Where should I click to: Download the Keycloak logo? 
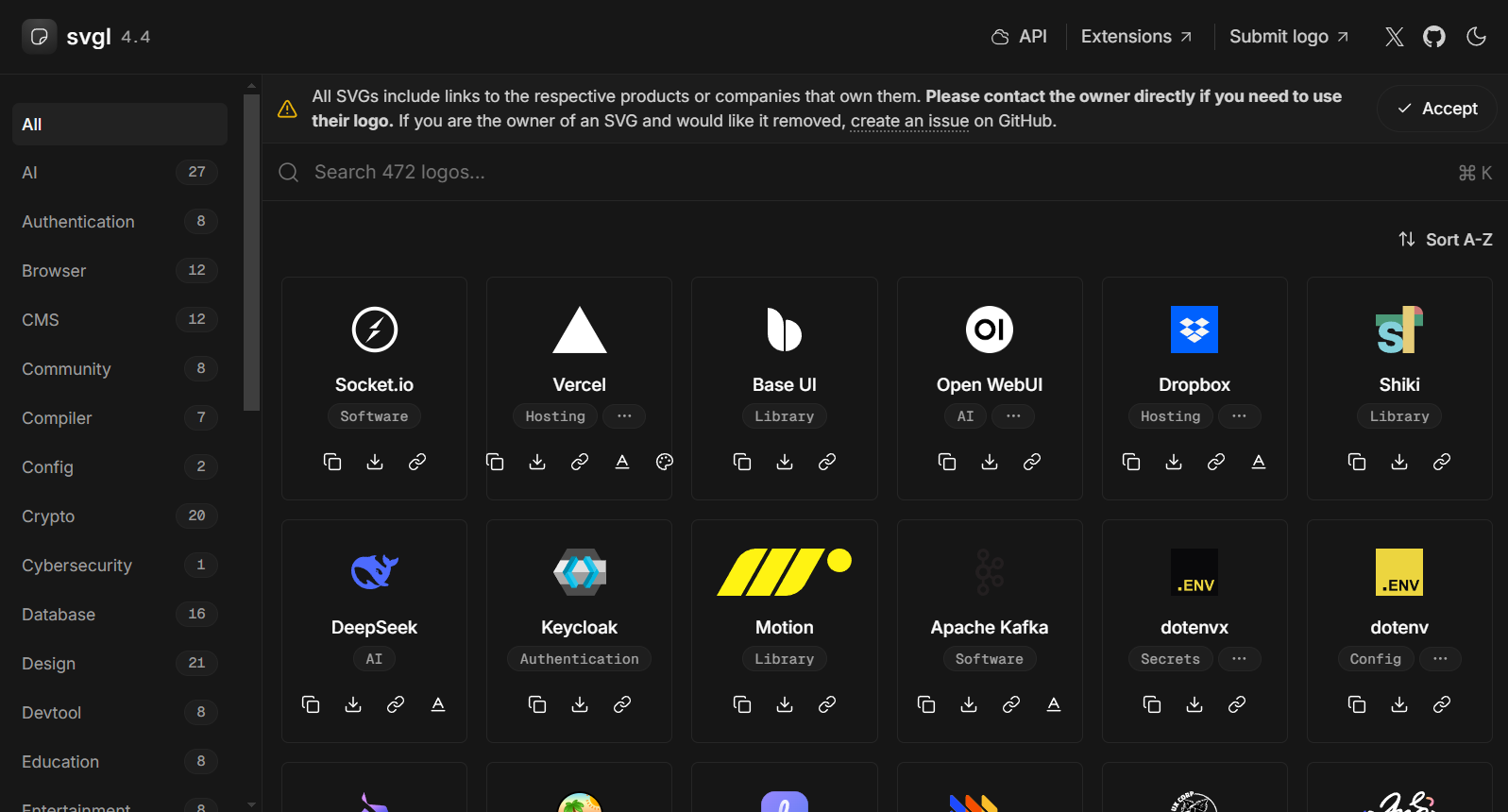click(580, 704)
